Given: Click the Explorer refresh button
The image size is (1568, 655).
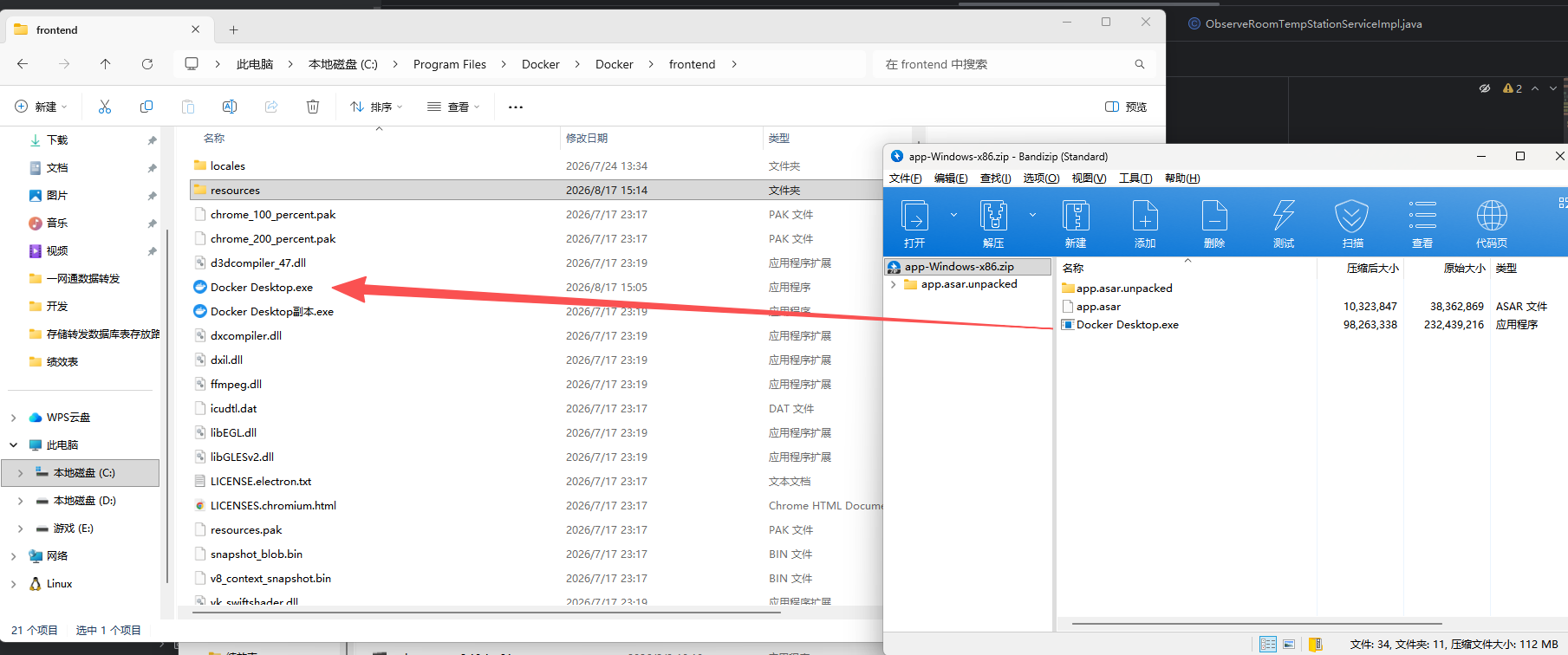Looking at the screenshot, I should (x=147, y=64).
